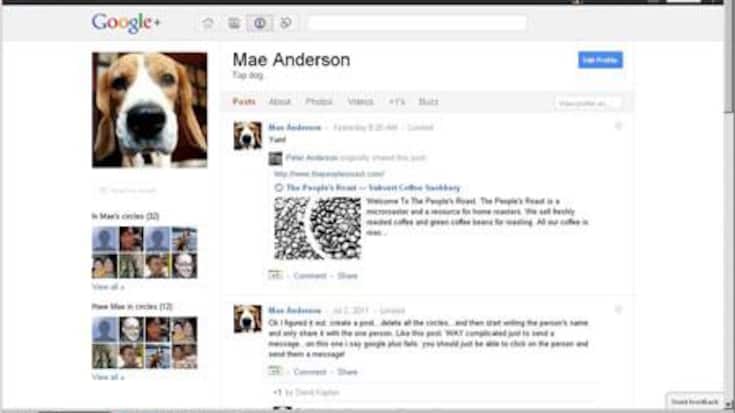Image resolution: width=735 pixels, height=413 pixels.
Task: Open the Circles icon in top navigation
Action: (286, 22)
